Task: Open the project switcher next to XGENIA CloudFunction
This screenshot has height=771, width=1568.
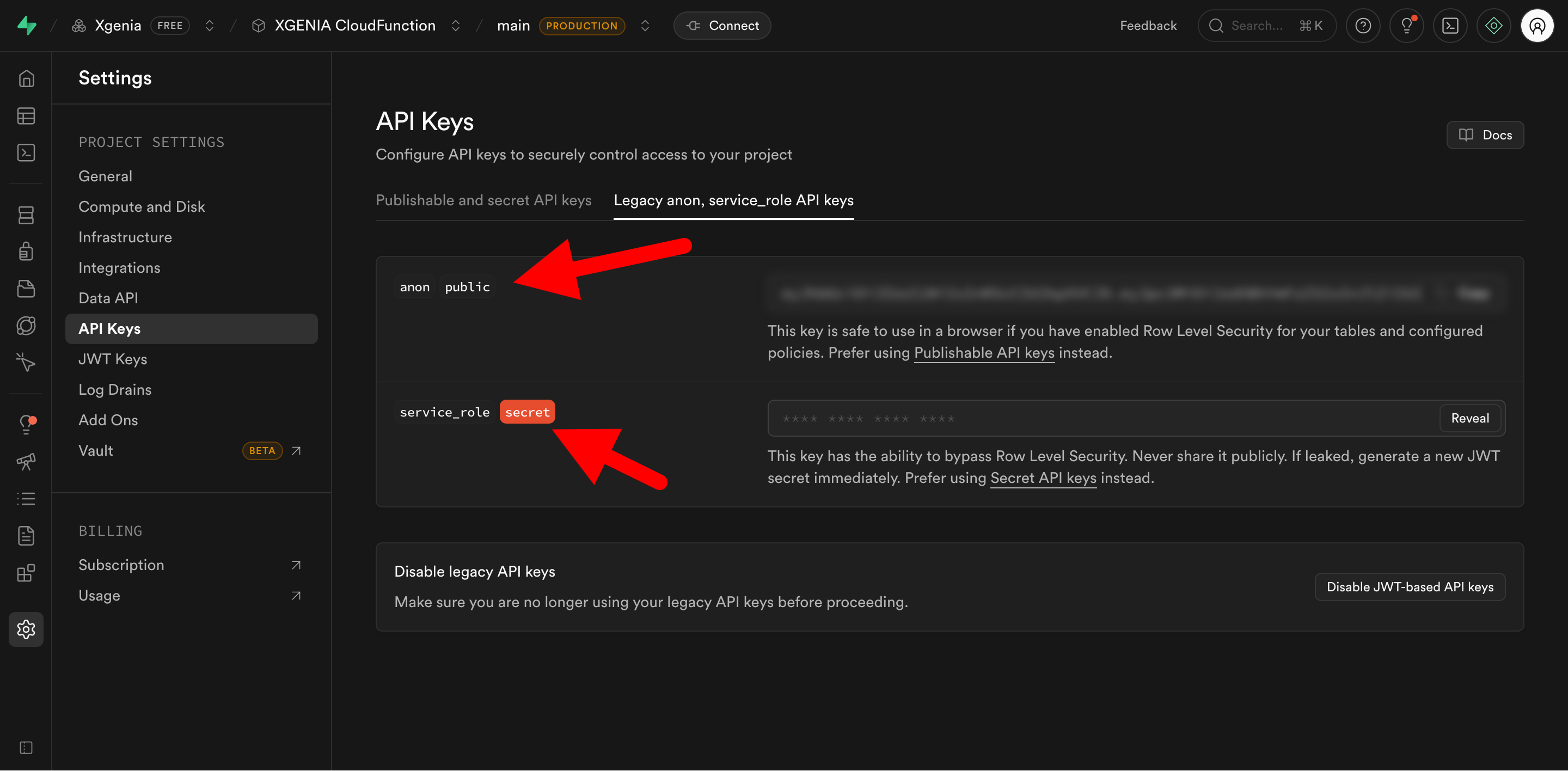Action: click(x=455, y=26)
